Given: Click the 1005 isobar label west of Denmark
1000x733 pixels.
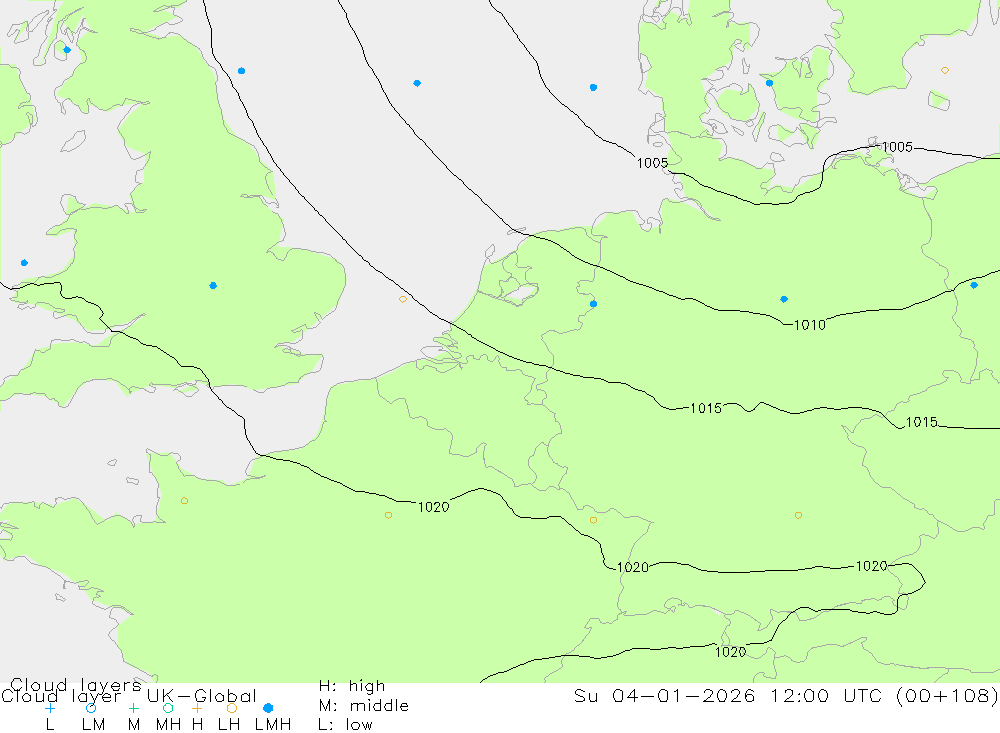Looking at the screenshot, I should [x=652, y=163].
